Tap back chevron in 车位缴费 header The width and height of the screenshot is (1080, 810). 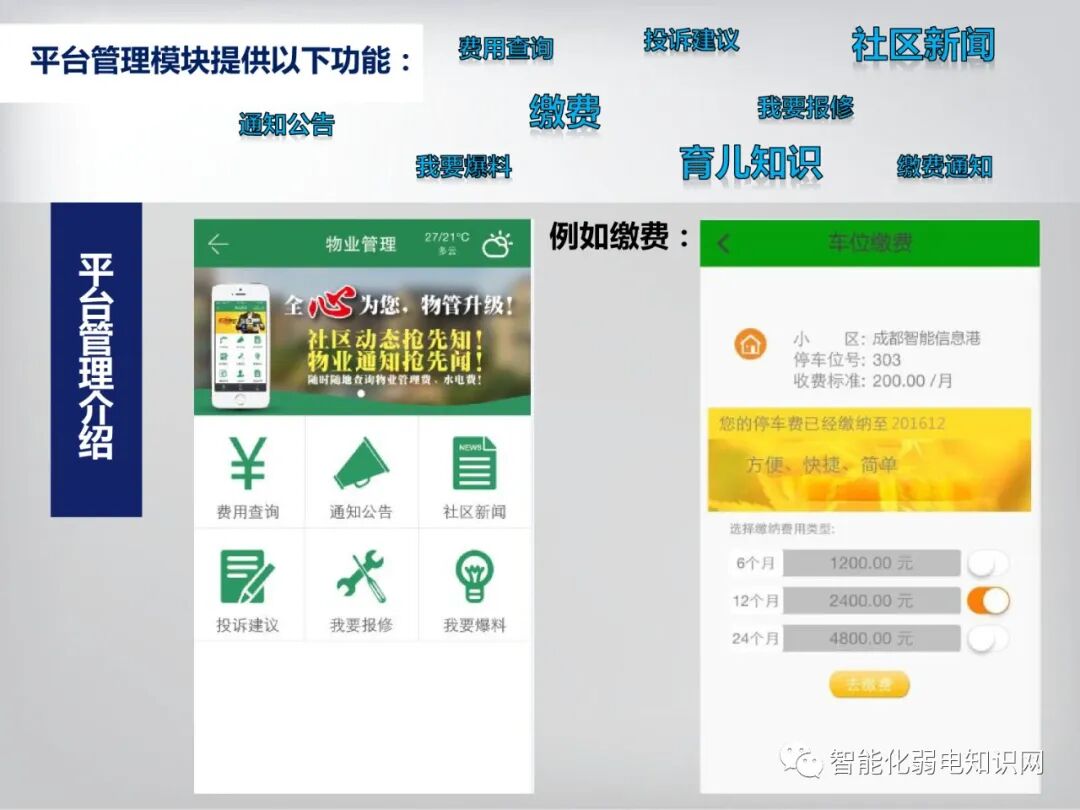(723, 243)
